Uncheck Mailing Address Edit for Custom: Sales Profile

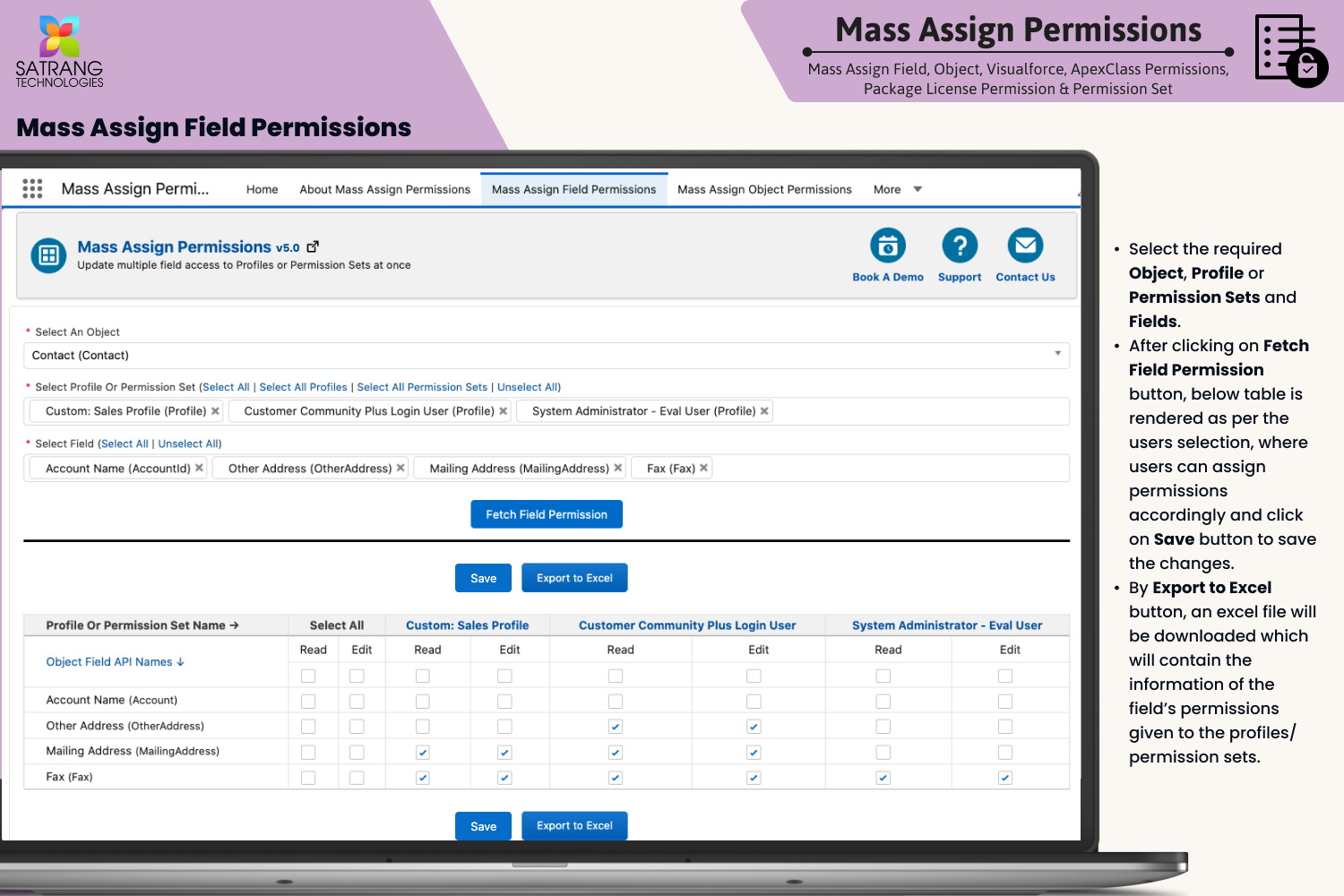504,753
